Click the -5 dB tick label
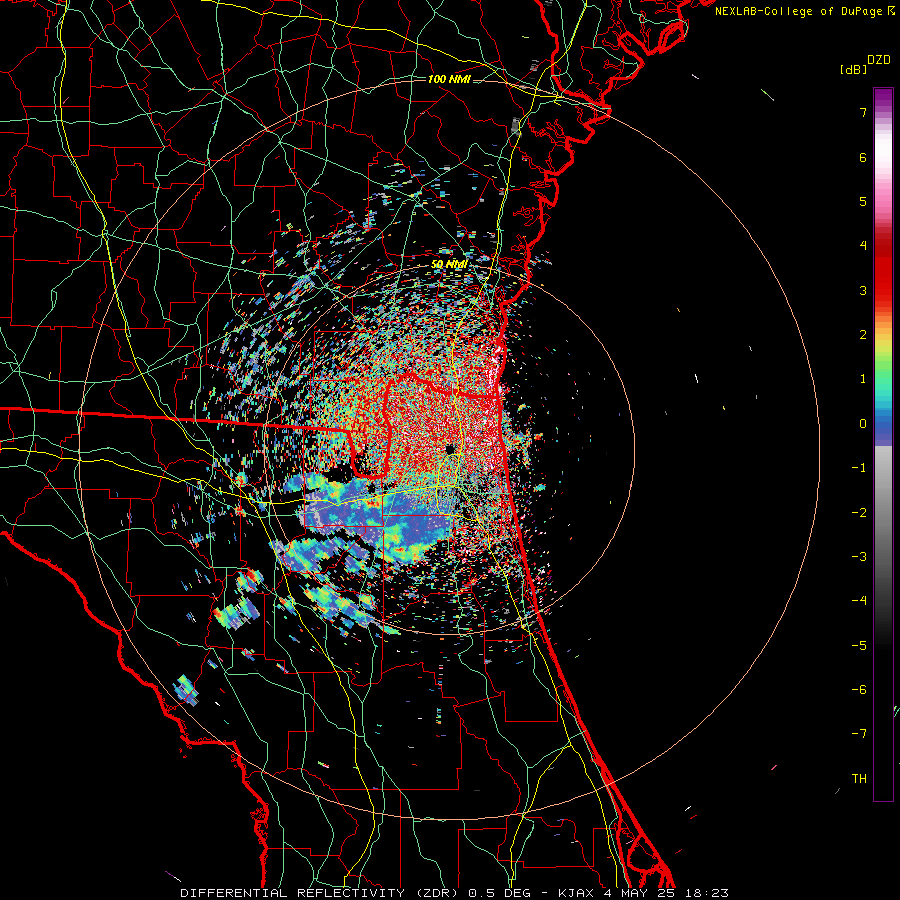This screenshot has height=900, width=900. [859, 645]
